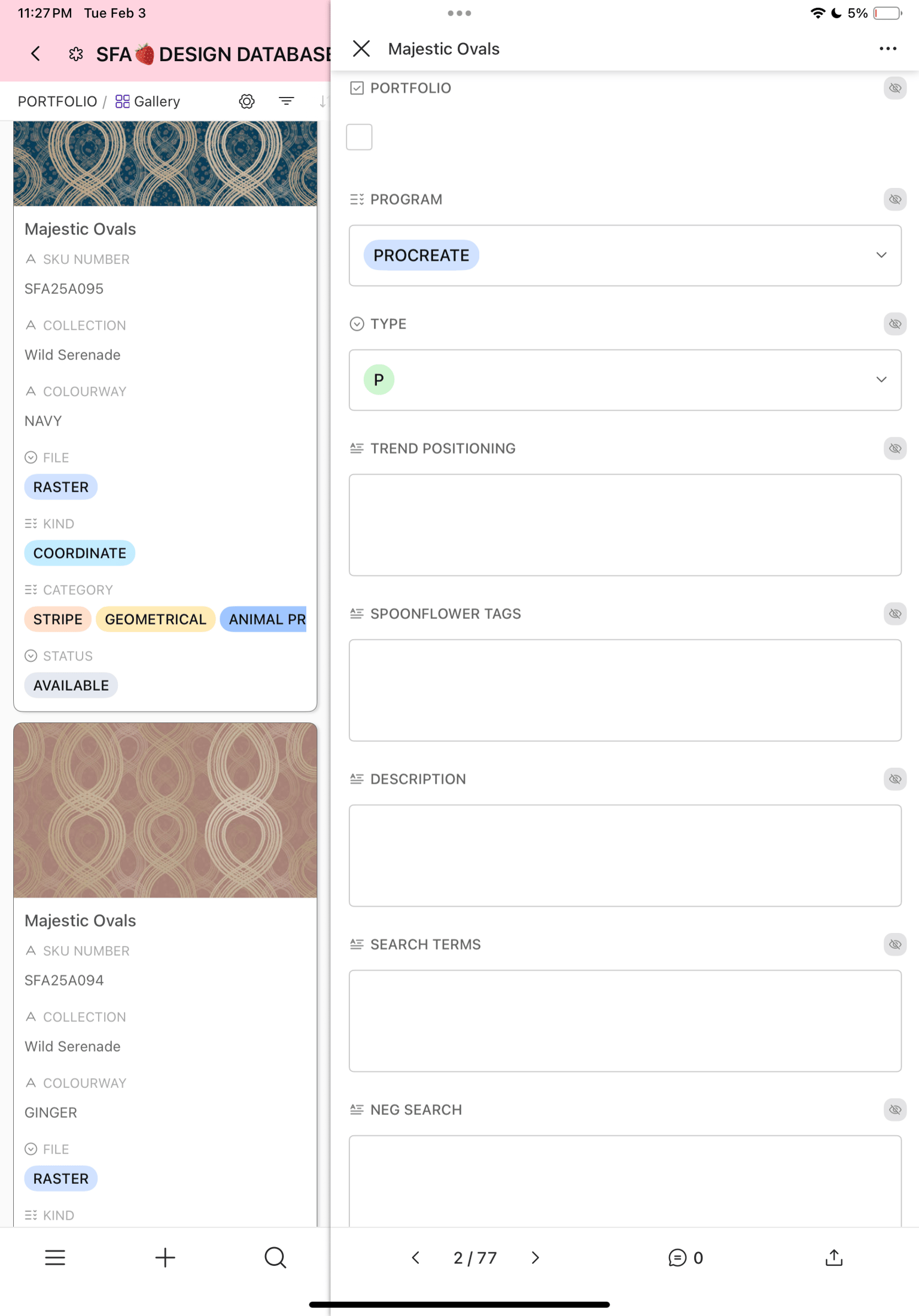Go to previous record arrow

[x=416, y=1257]
